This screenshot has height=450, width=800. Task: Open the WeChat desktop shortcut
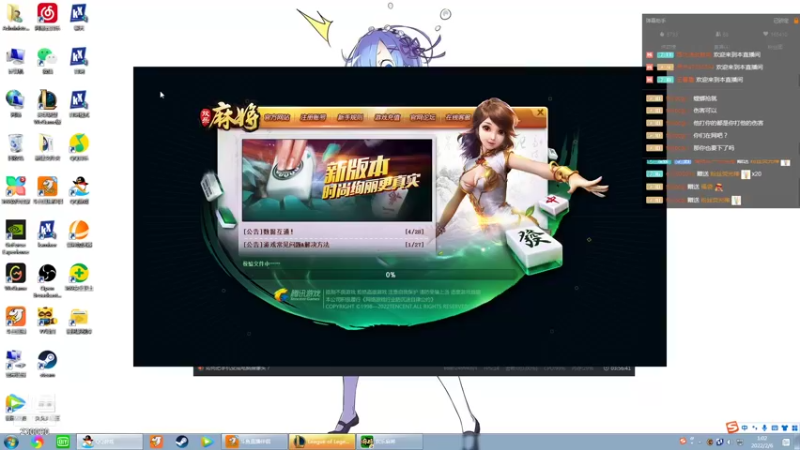click(x=47, y=57)
